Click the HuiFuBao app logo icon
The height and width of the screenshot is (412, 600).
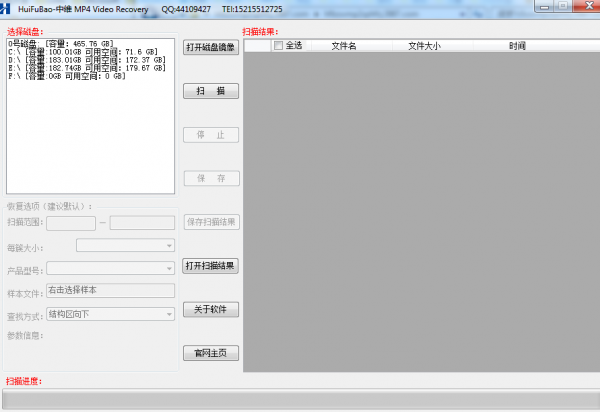coord(5,8)
